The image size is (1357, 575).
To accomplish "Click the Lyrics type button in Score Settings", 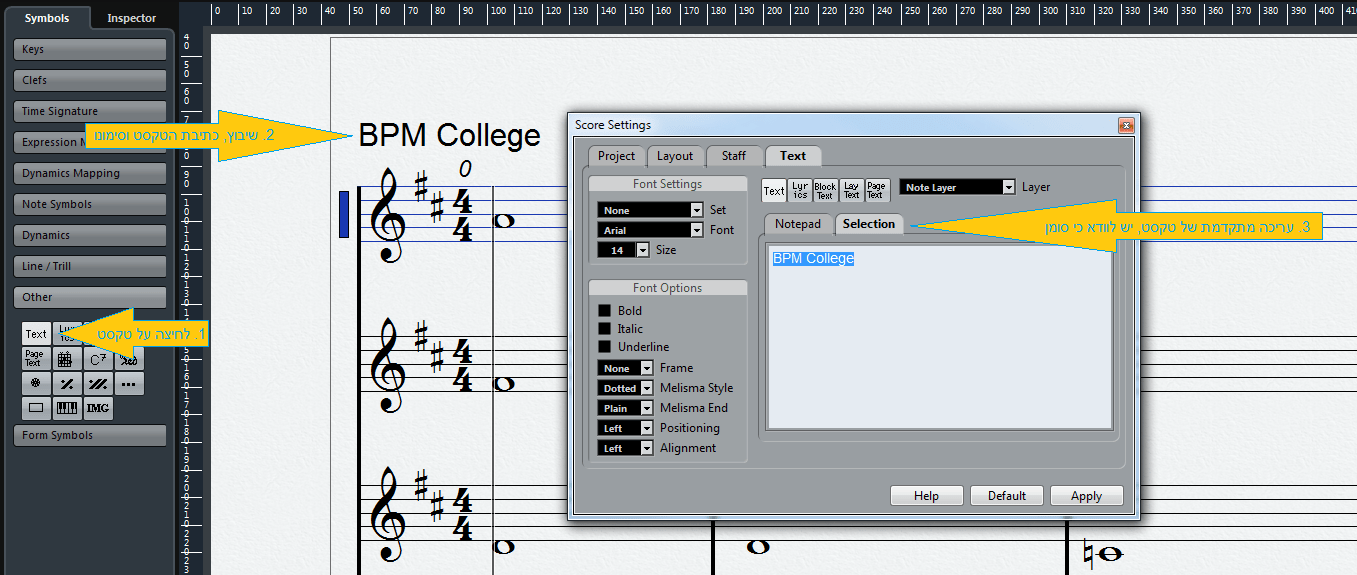I will point(799,190).
